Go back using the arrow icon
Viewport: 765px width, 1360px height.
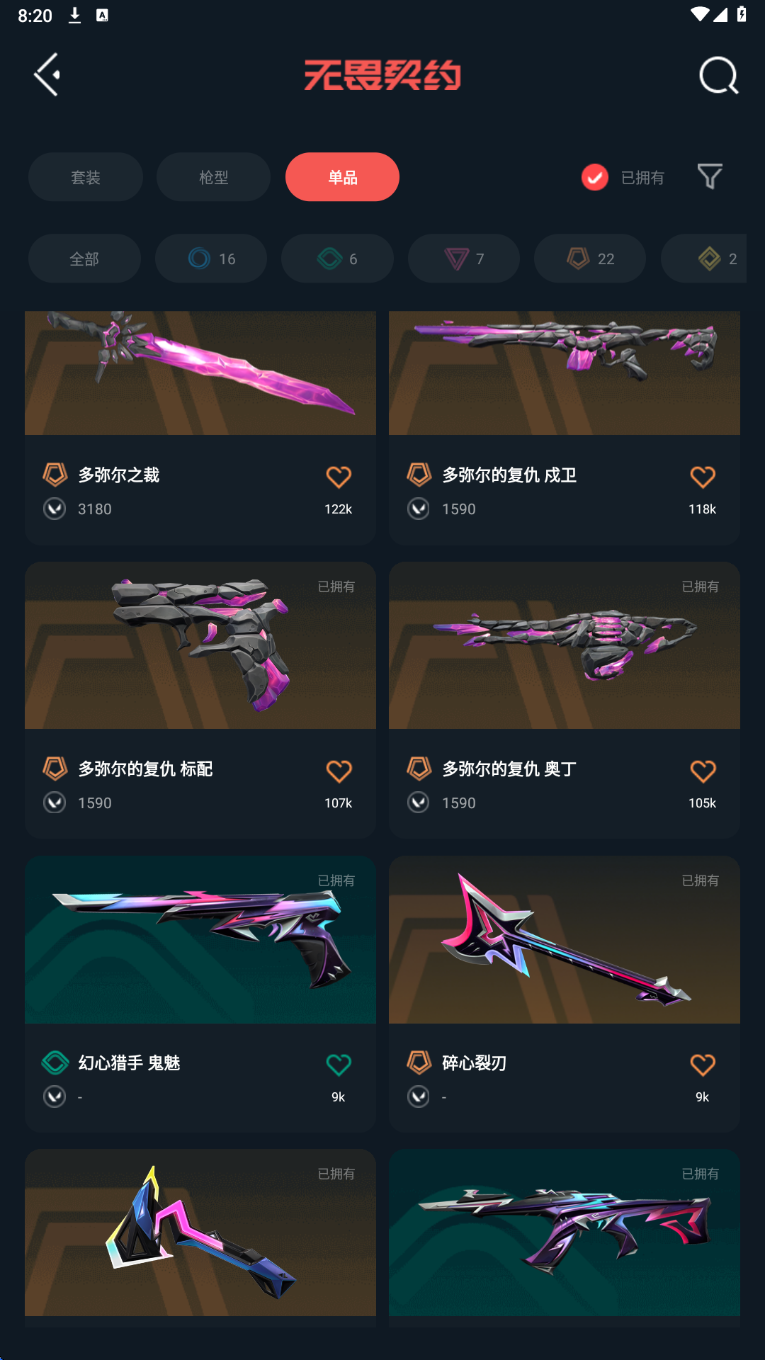click(47, 75)
